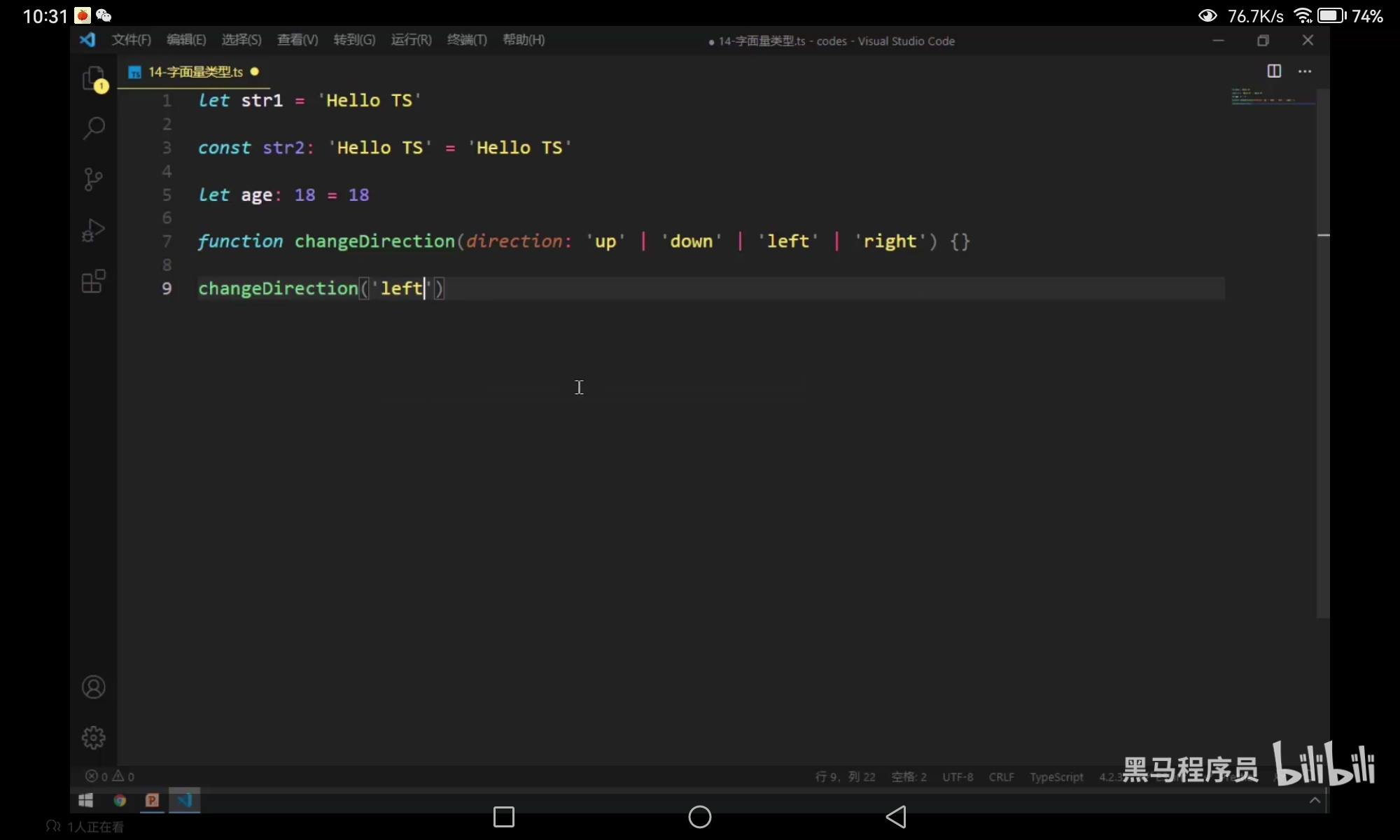This screenshot has height=840, width=1400.
Task: Open the Explorer view in activity bar
Action: point(94,78)
